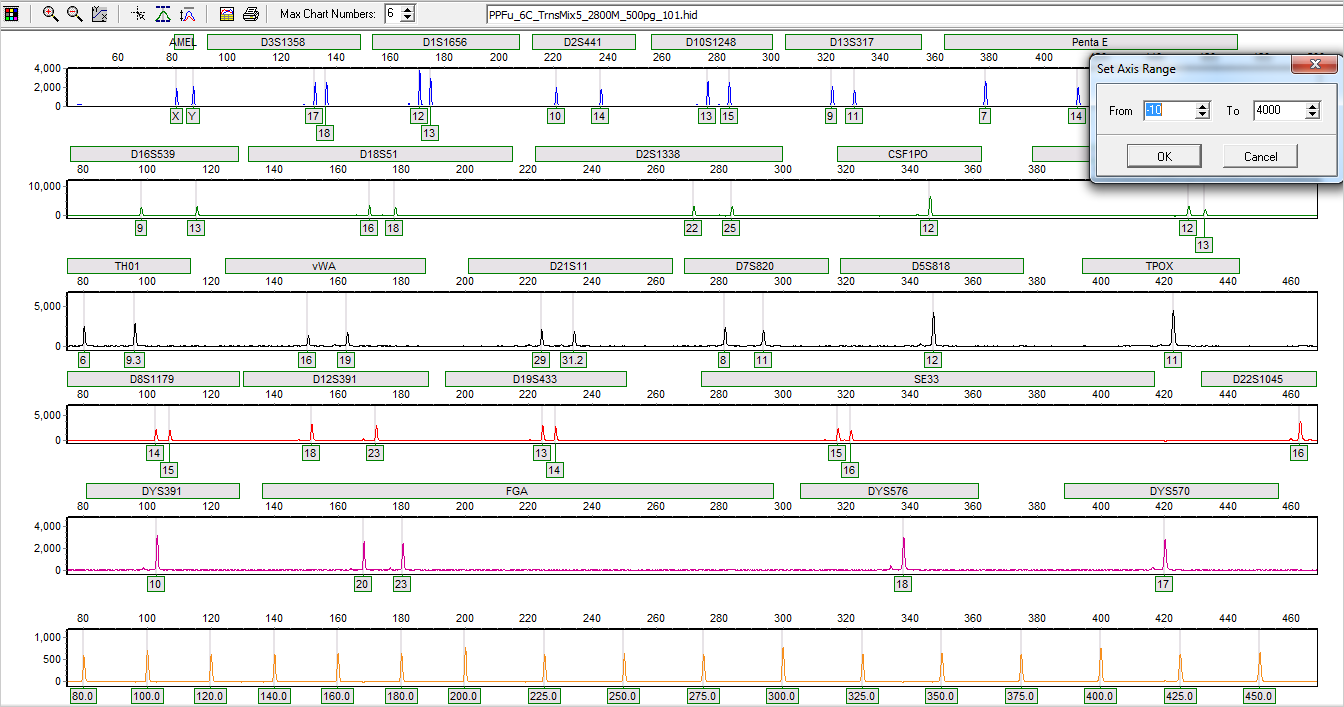Decrease the From value with down arrow
This screenshot has width=1344, height=707.
(x=1203, y=115)
